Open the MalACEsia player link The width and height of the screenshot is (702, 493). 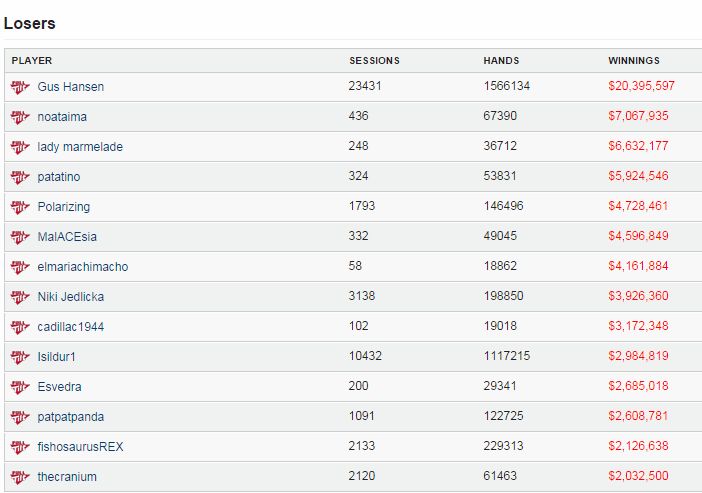67,236
